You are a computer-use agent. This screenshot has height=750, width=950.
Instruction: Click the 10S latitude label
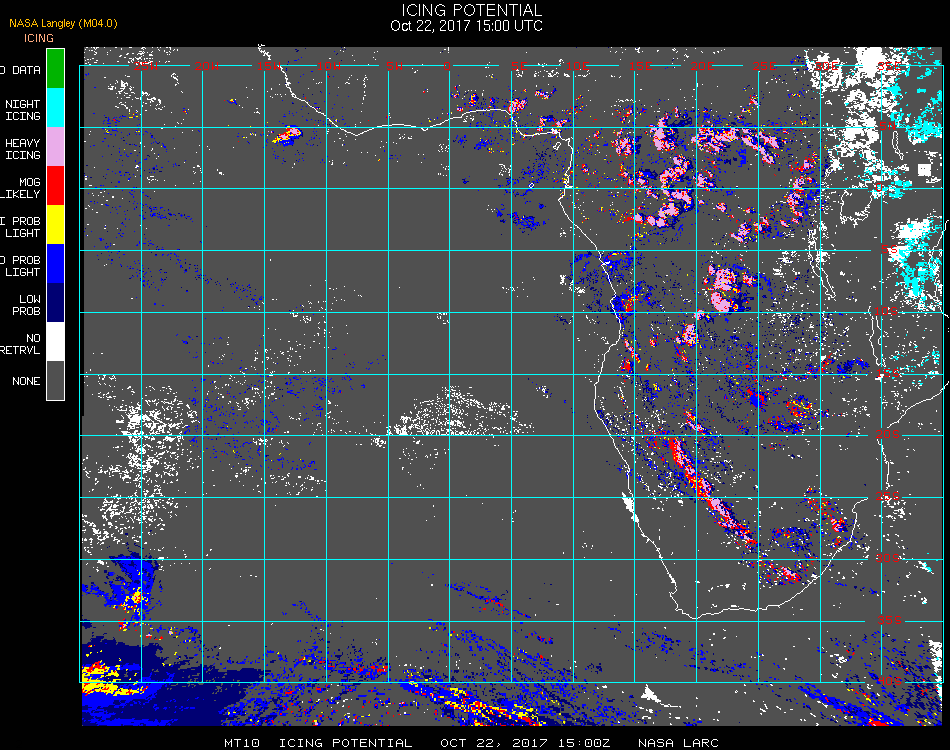click(x=886, y=311)
